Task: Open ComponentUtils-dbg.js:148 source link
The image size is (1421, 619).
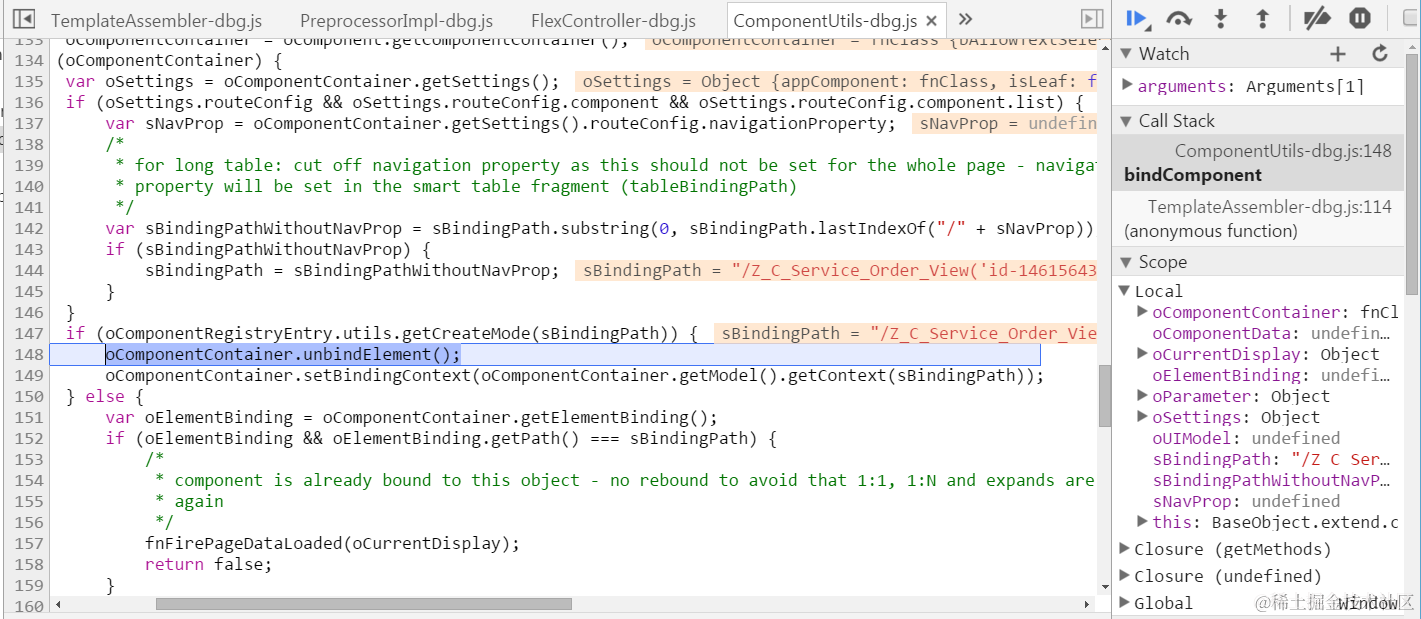Action: [x=1283, y=151]
